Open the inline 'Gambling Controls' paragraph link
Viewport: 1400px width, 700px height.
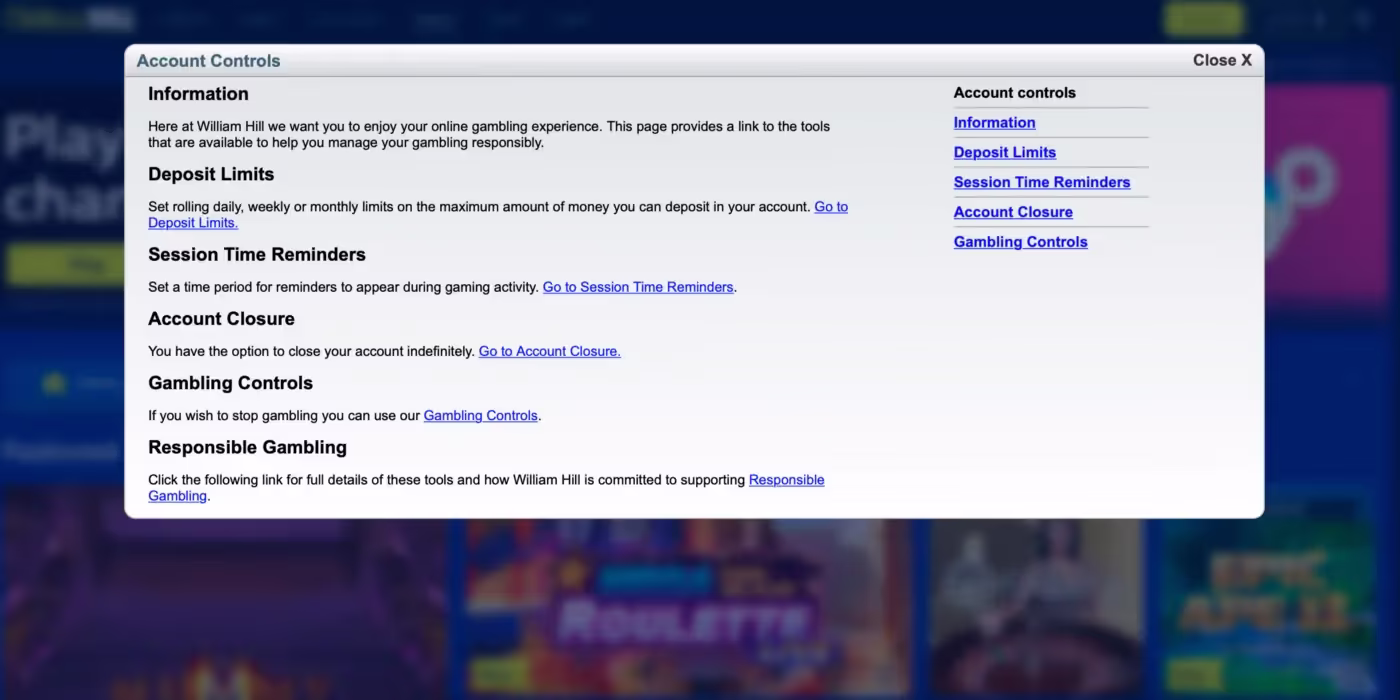click(x=480, y=415)
